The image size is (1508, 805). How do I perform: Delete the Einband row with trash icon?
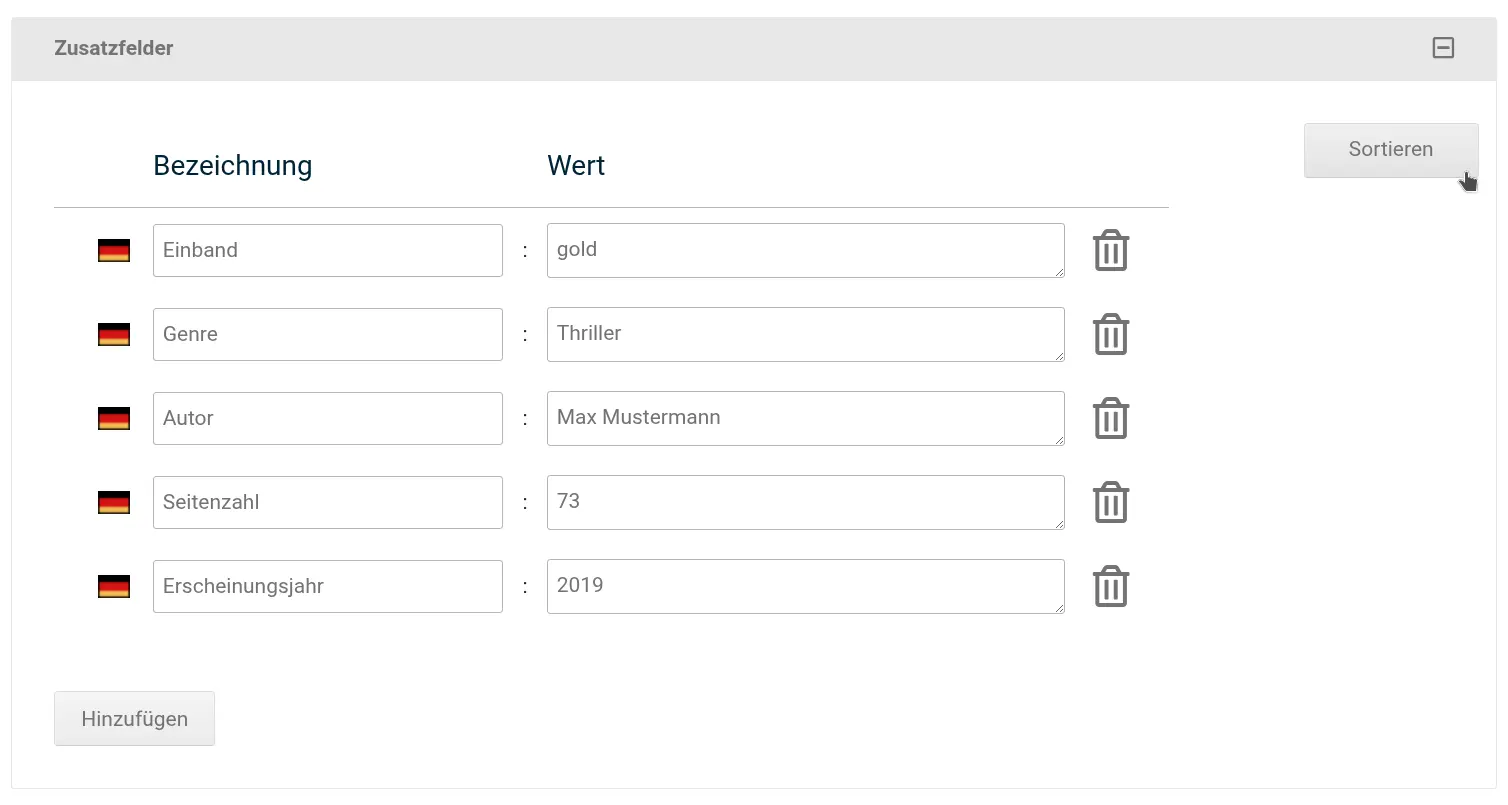pos(1111,250)
